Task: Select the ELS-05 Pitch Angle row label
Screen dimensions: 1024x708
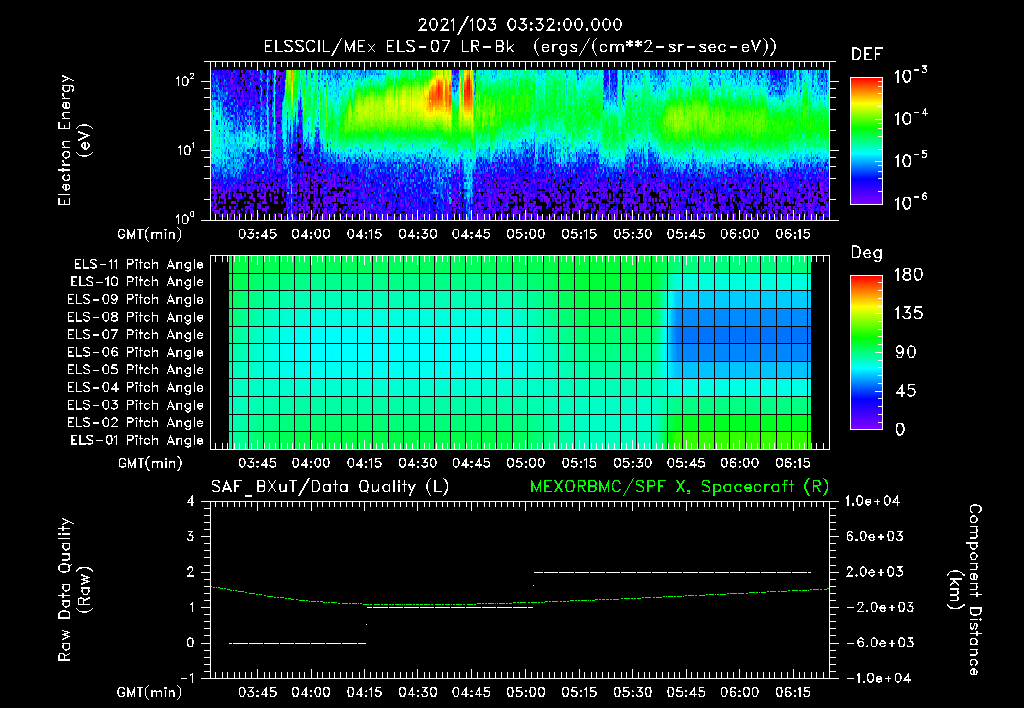Action: (x=136, y=370)
